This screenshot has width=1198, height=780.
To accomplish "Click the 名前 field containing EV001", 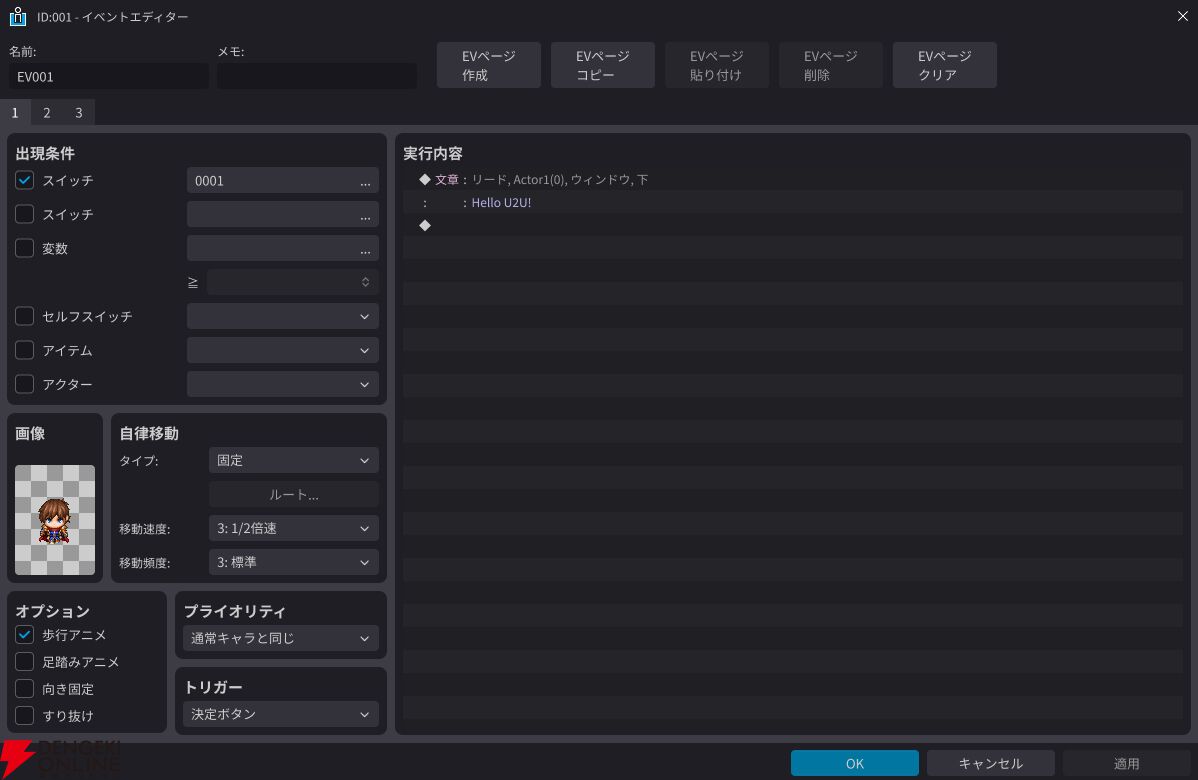I will click(x=108, y=76).
